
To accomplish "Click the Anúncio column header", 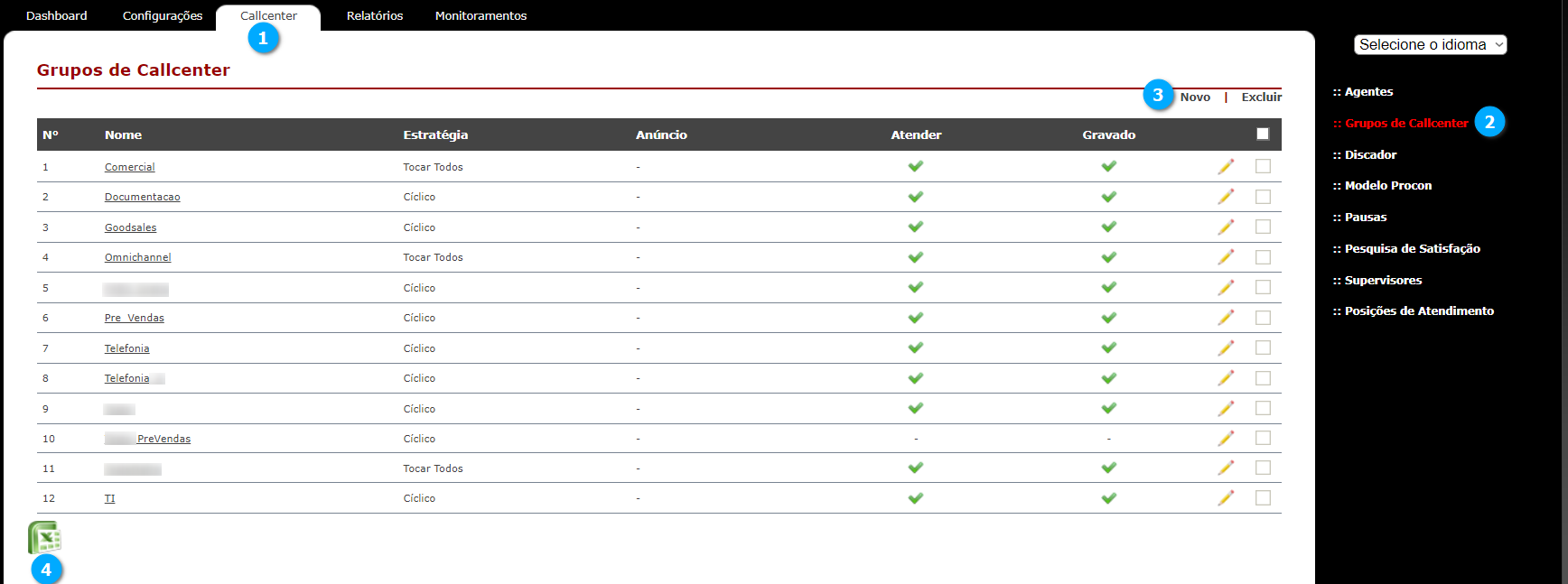I will [x=661, y=134].
